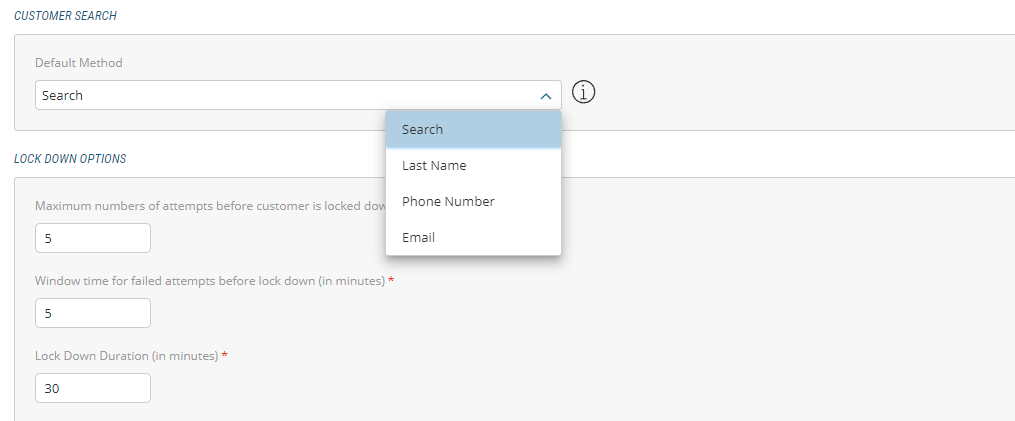1015x421 pixels.
Task: Click the Window time for failed attempts label
Action: click(209, 281)
